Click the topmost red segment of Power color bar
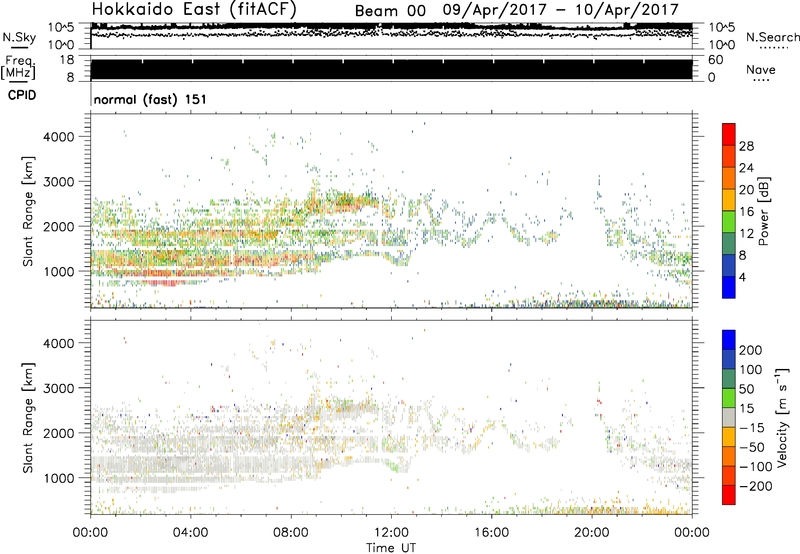The width and height of the screenshot is (800, 554). [729, 134]
